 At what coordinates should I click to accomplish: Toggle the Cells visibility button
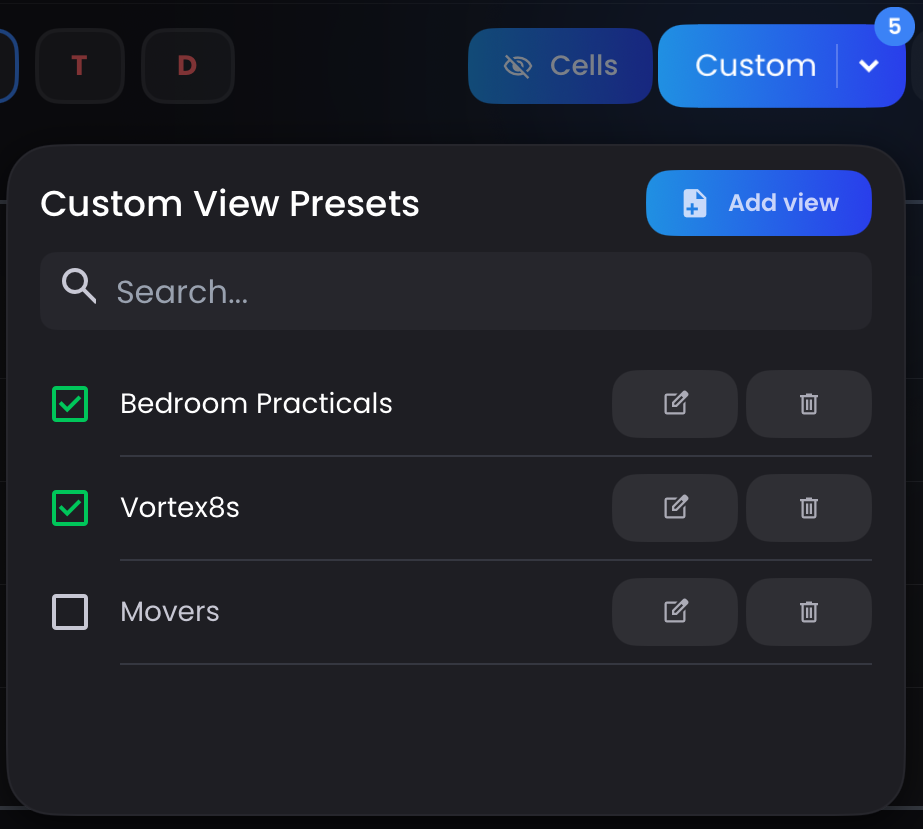pos(560,66)
